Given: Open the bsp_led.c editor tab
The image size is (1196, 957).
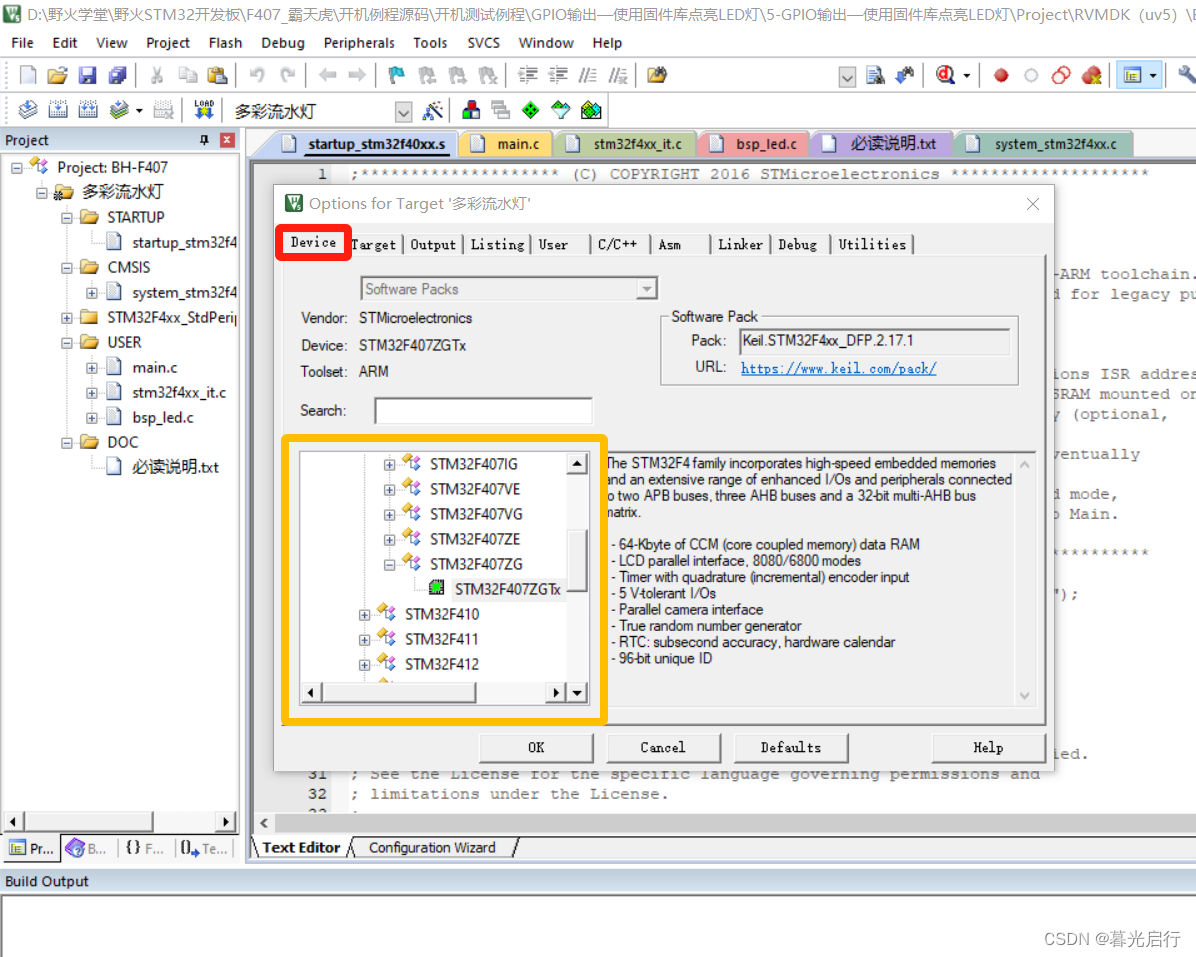Looking at the screenshot, I should [755, 143].
